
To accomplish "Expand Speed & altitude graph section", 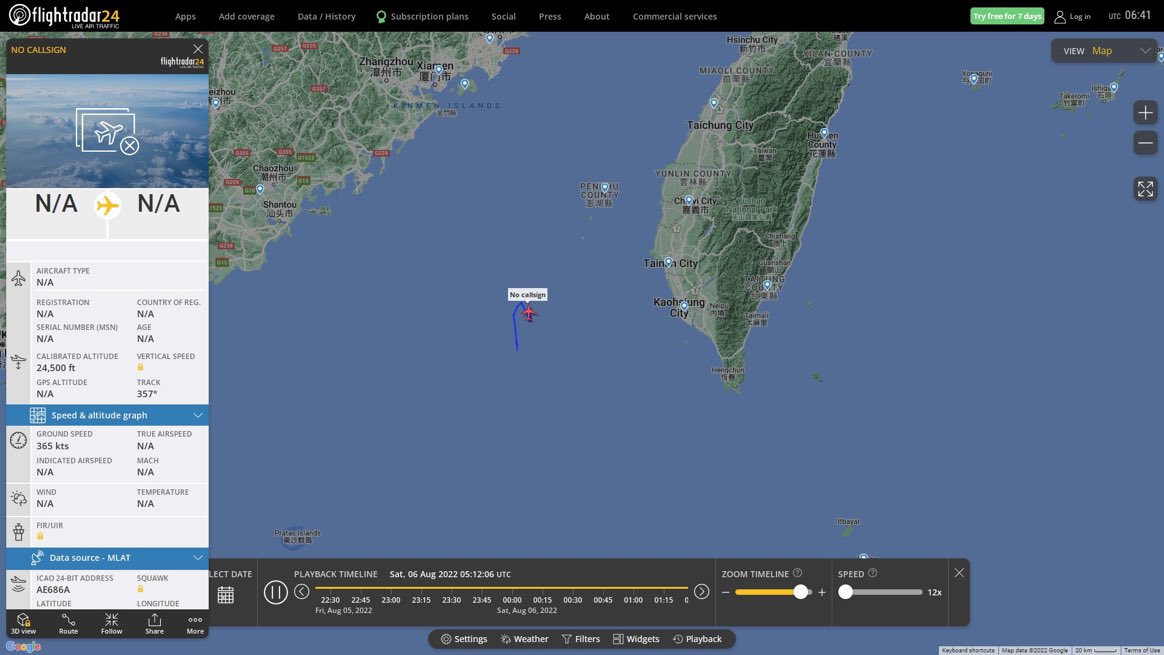I will (108, 415).
